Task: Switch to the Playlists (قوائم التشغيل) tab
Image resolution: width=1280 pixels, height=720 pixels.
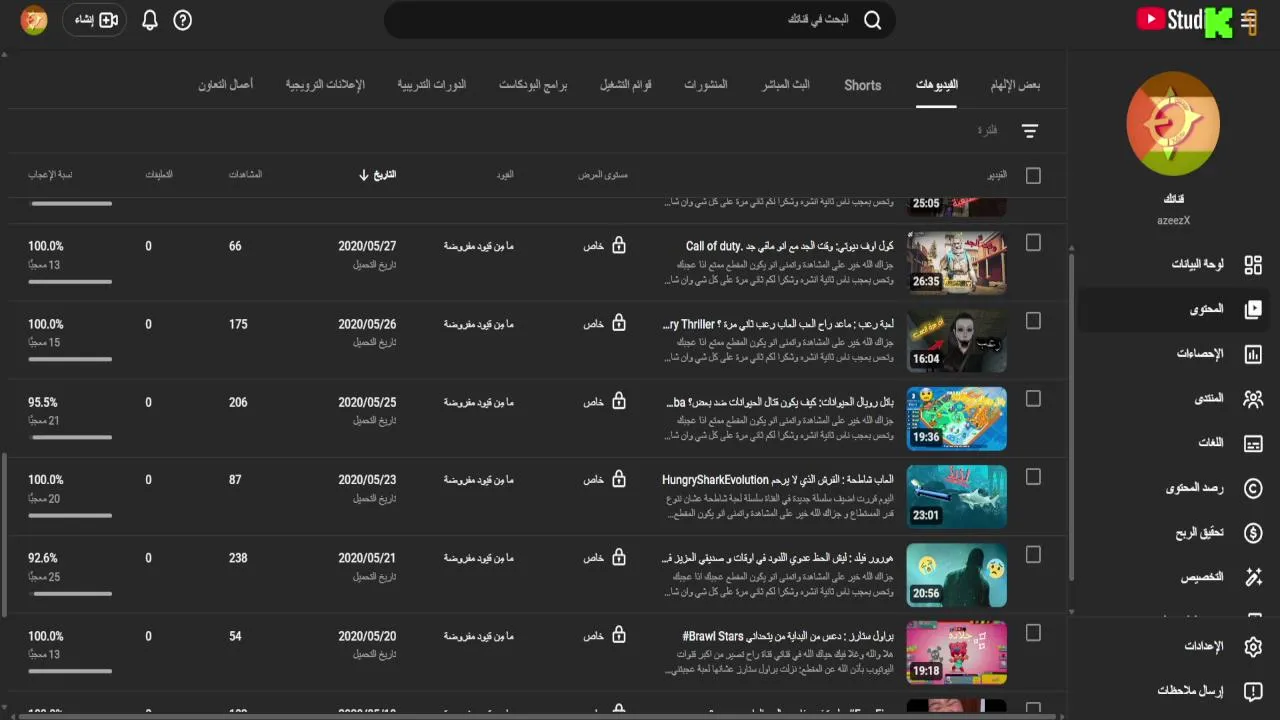Action: click(x=626, y=85)
